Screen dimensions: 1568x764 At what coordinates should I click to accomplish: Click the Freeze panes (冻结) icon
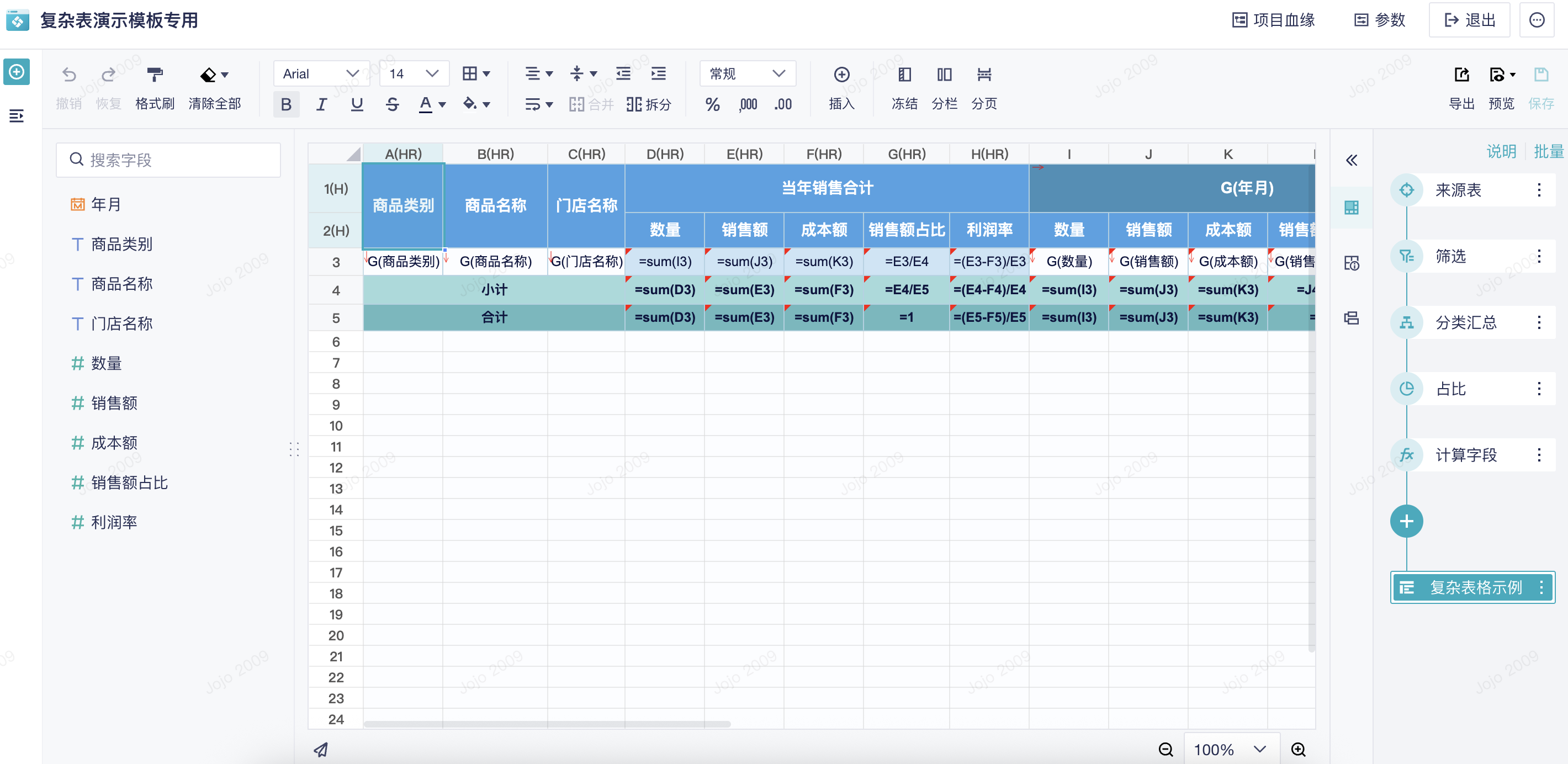904,75
